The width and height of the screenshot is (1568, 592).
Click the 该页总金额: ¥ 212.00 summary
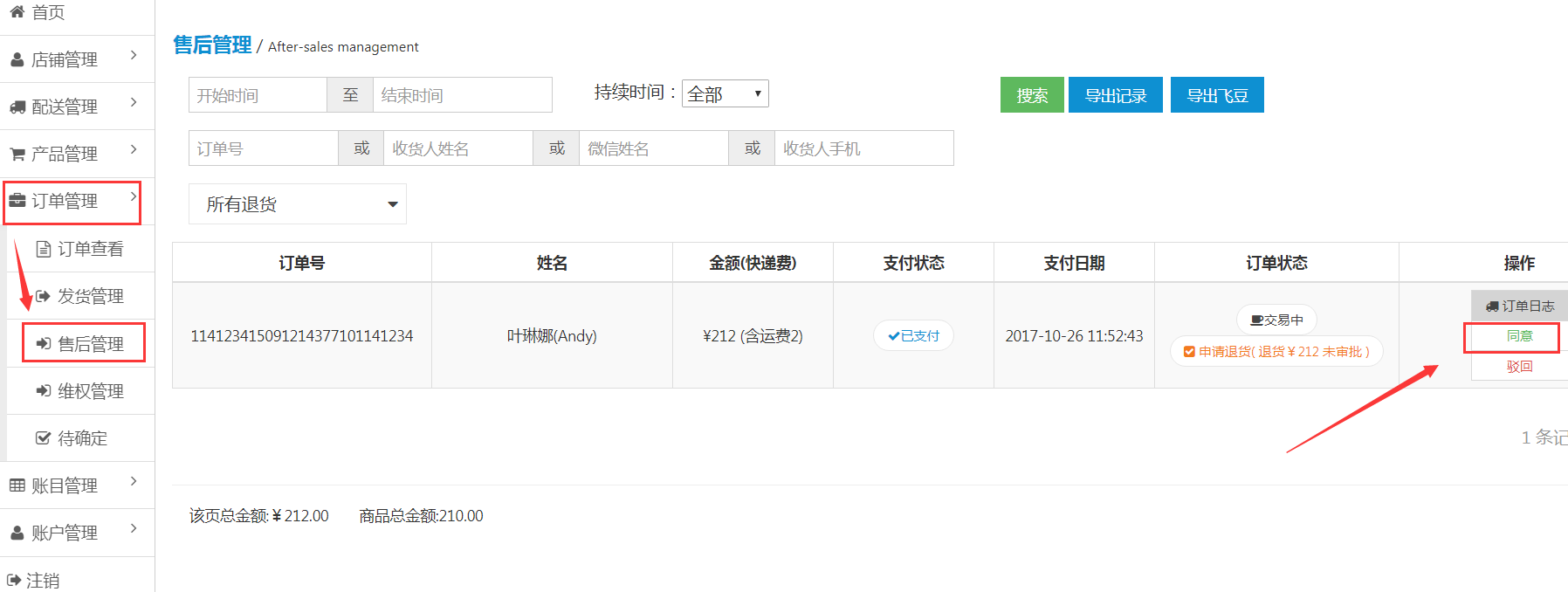[x=259, y=516]
